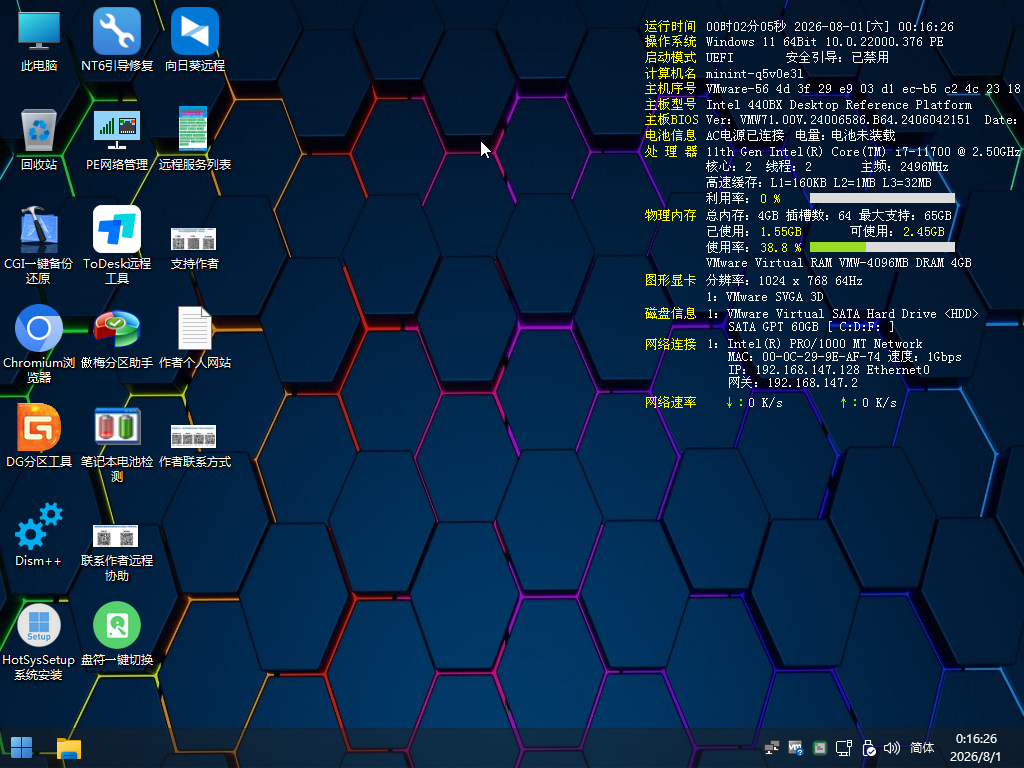Click the 可使用 2.45GB value

pos(923,231)
